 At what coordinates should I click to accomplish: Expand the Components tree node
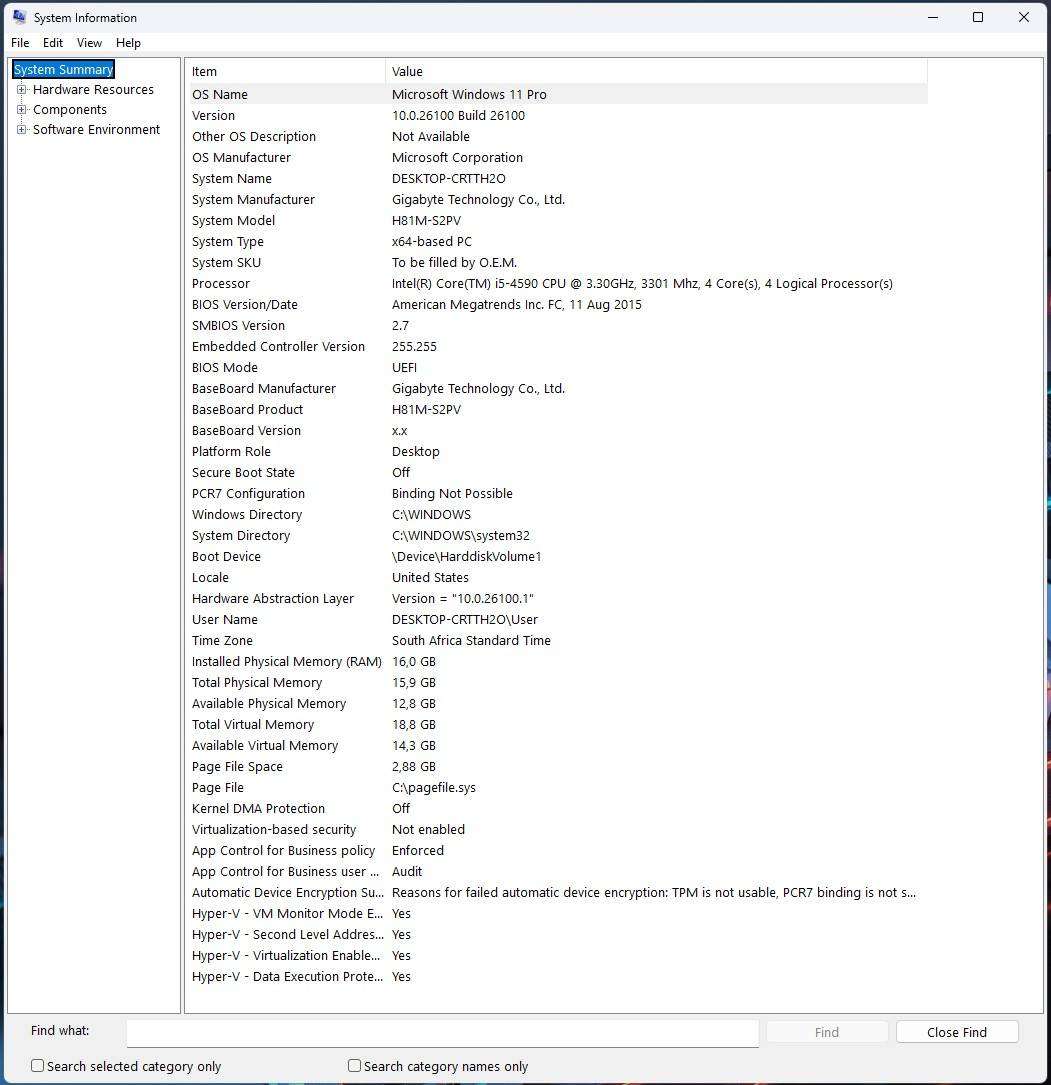point(22,109)
